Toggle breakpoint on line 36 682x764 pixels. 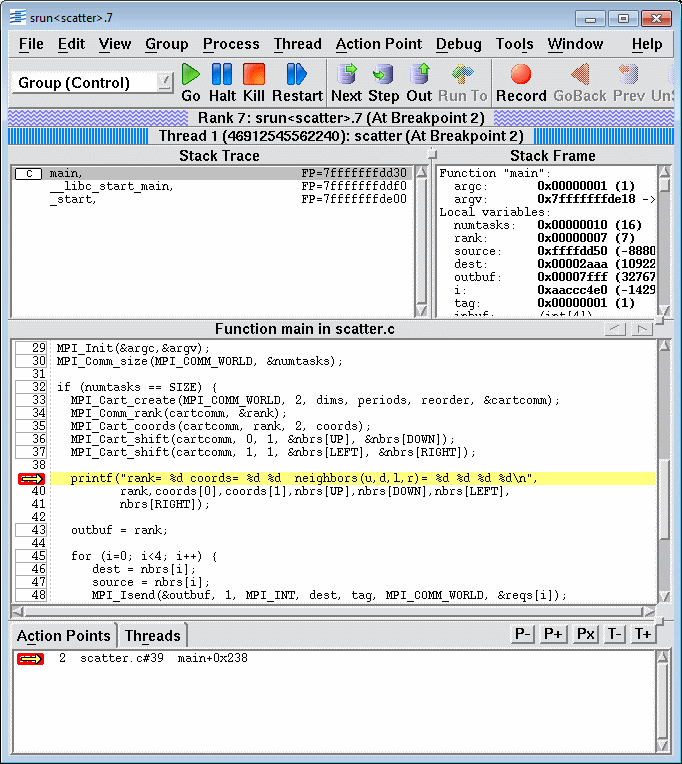(31, 439)
